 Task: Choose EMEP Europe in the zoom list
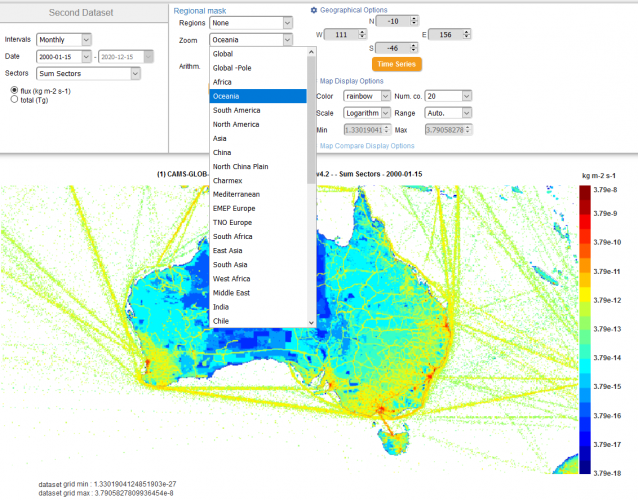pos(258,208)
